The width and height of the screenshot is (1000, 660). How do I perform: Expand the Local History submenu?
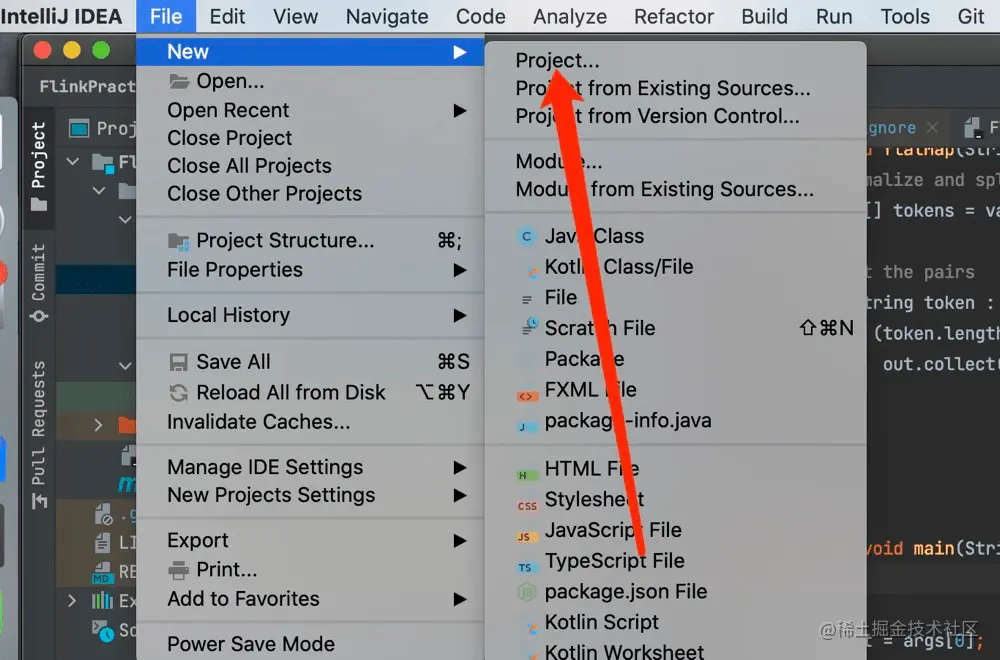click(x=311, y=315)
